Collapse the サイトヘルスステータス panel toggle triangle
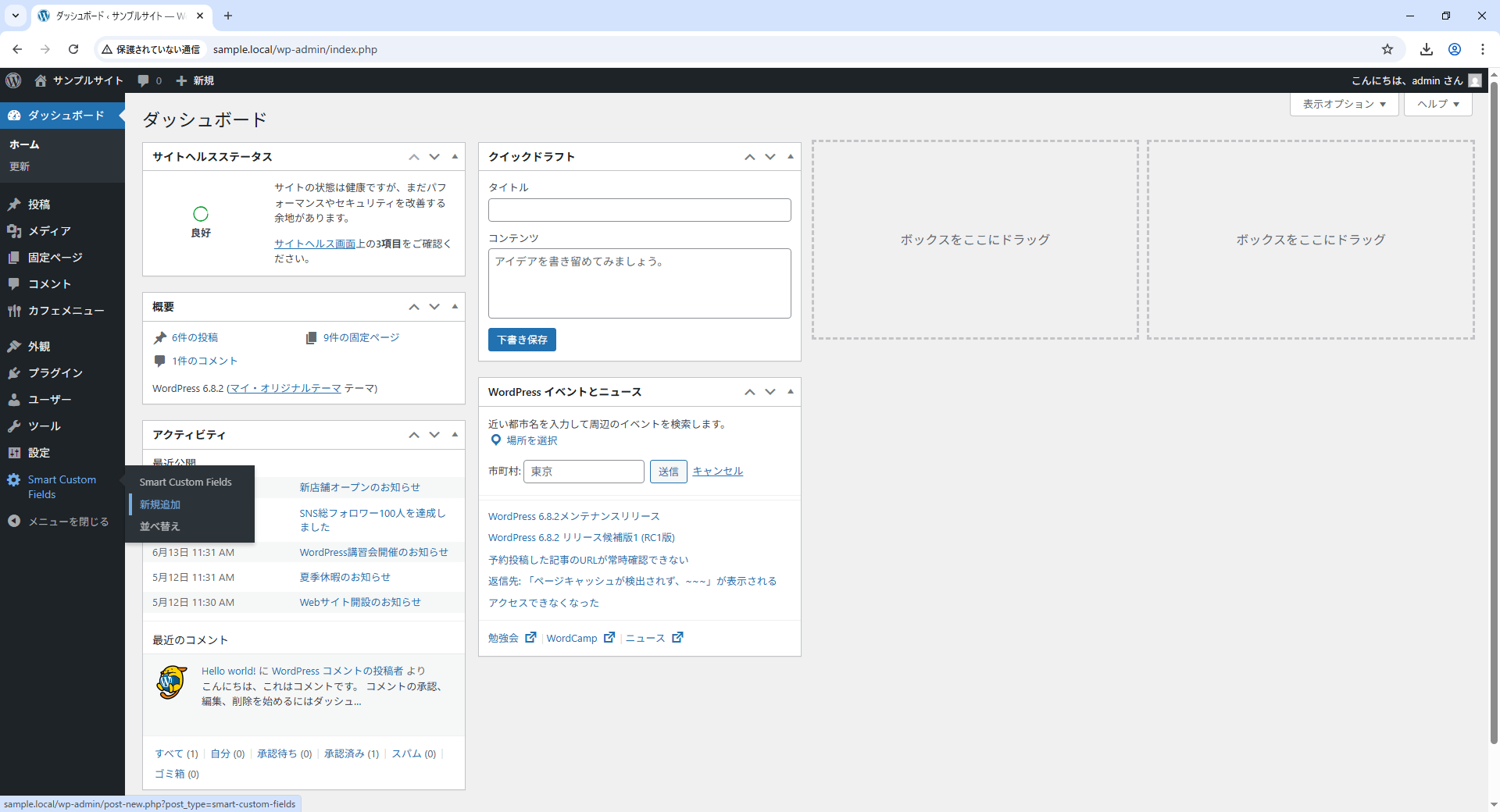The width and height of the screenshot is (1500, 812). point(455,157)
